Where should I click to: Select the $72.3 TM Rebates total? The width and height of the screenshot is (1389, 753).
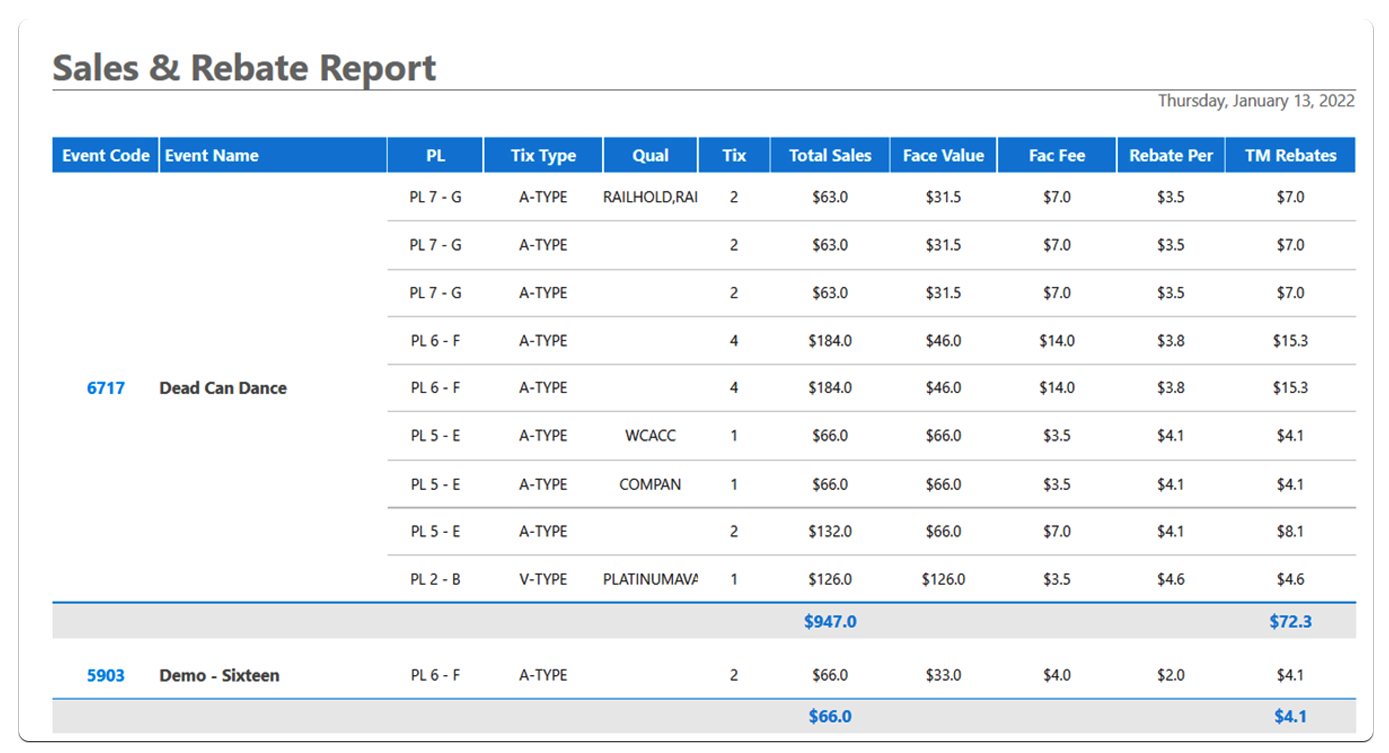click(x=1291, y=621)
